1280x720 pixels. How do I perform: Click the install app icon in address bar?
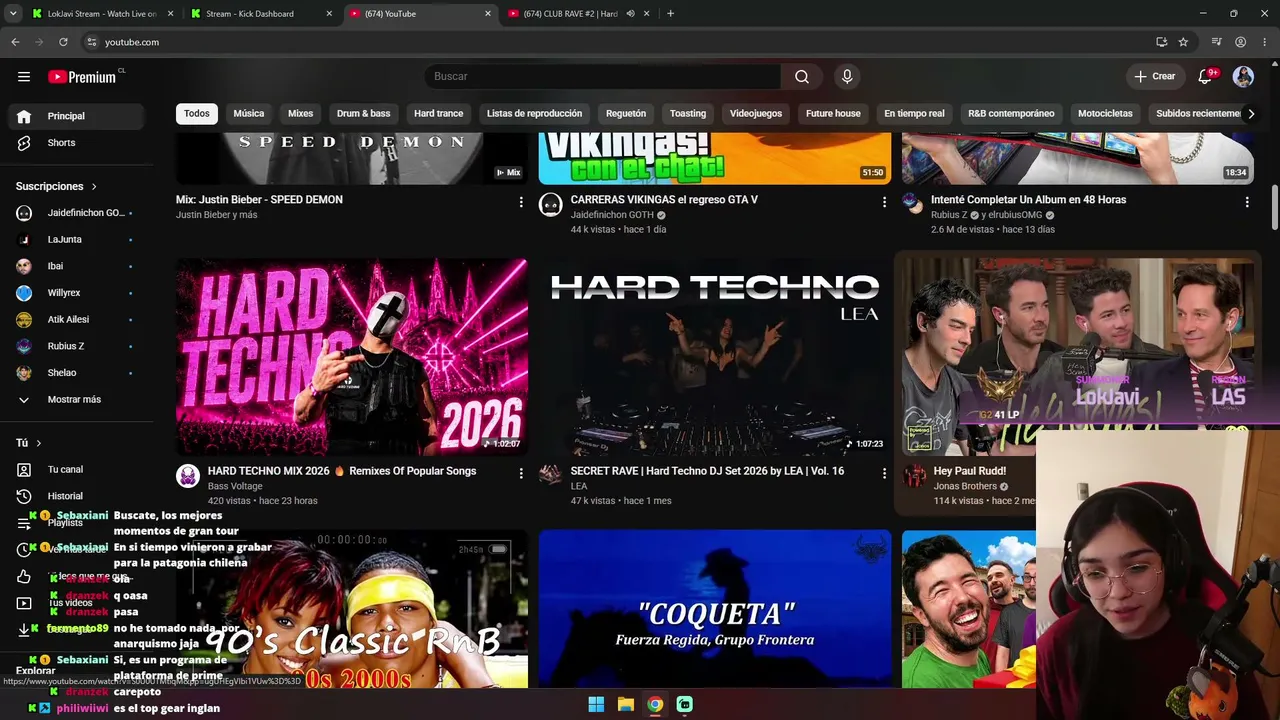pyautogui.click(x=1161, y=42)
